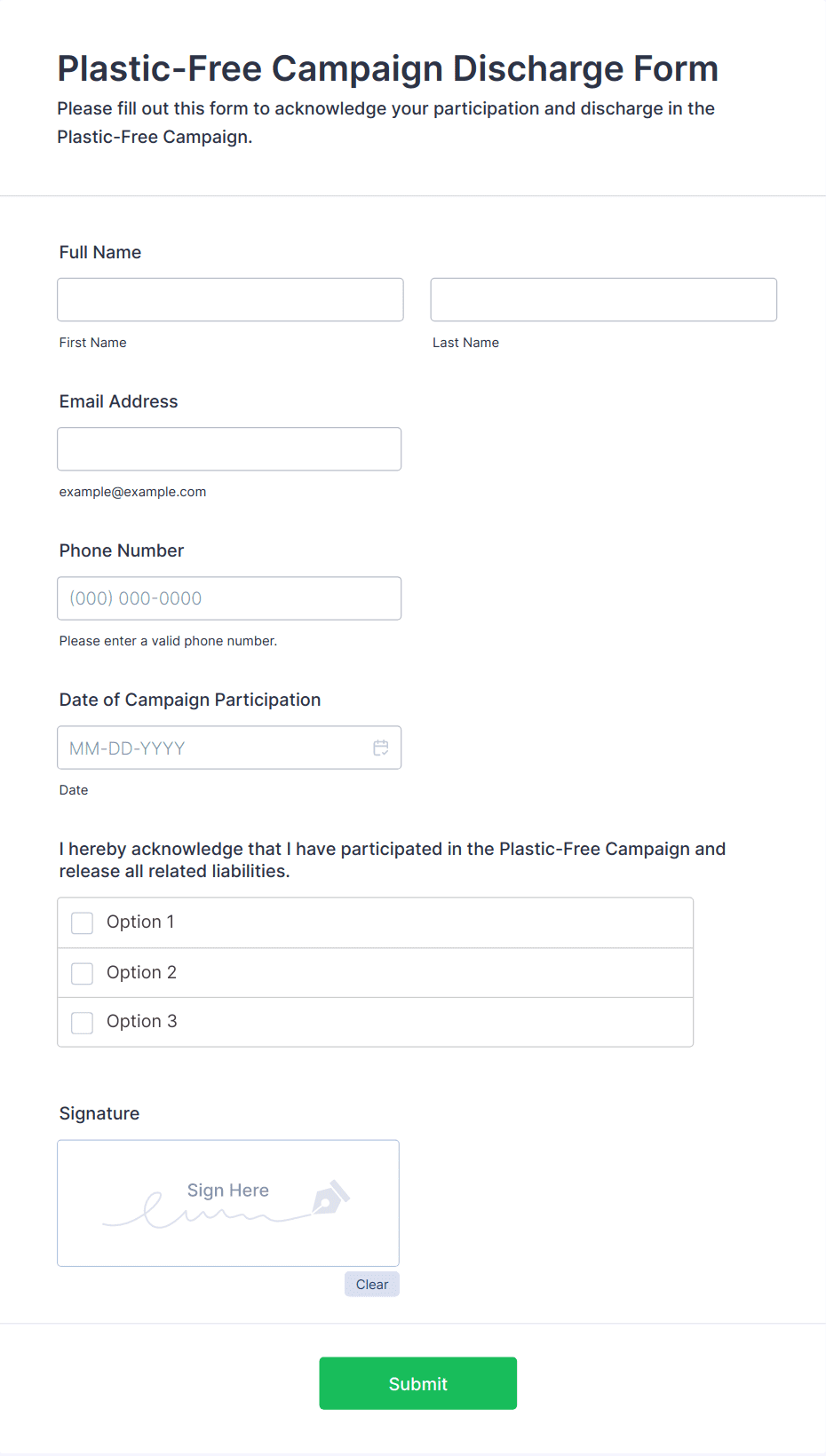Click the Signature section label
The width and height of the screenshot is (826, 1456).
[99, 1113]
